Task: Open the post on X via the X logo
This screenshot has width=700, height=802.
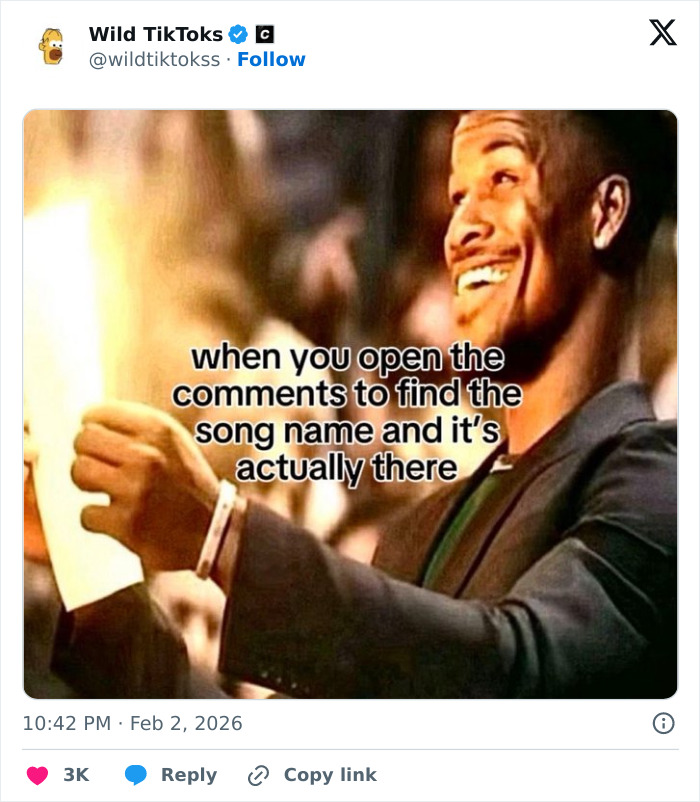Action: (662, 33)
